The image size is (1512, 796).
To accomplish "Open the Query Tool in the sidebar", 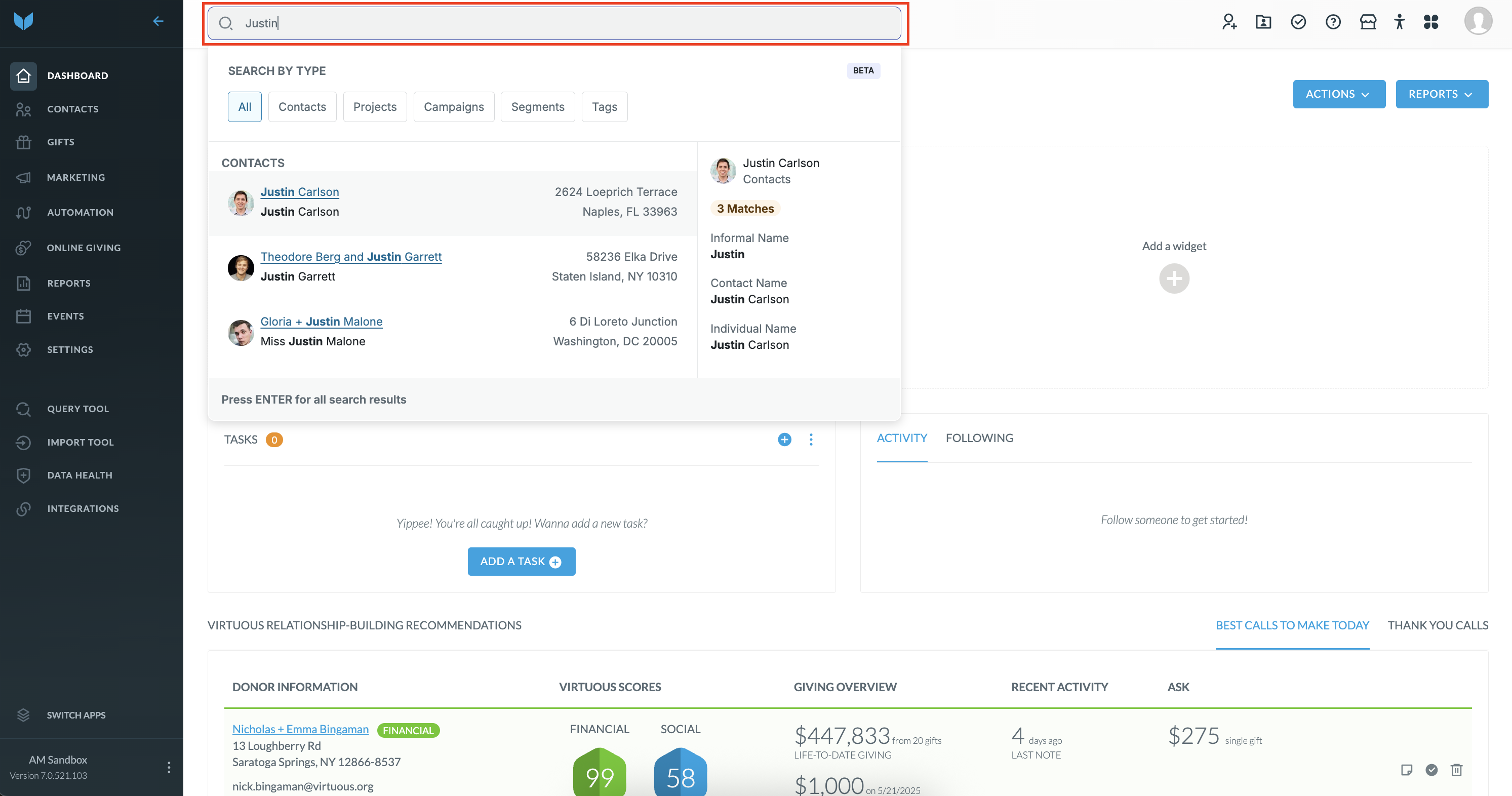I will pyautogui.click(x=77, y=409).
